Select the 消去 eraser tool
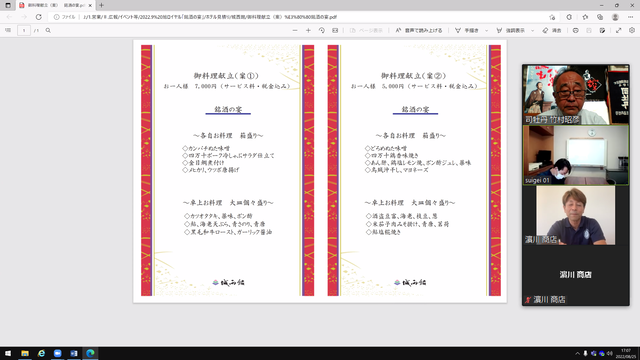 coord(552,30)
